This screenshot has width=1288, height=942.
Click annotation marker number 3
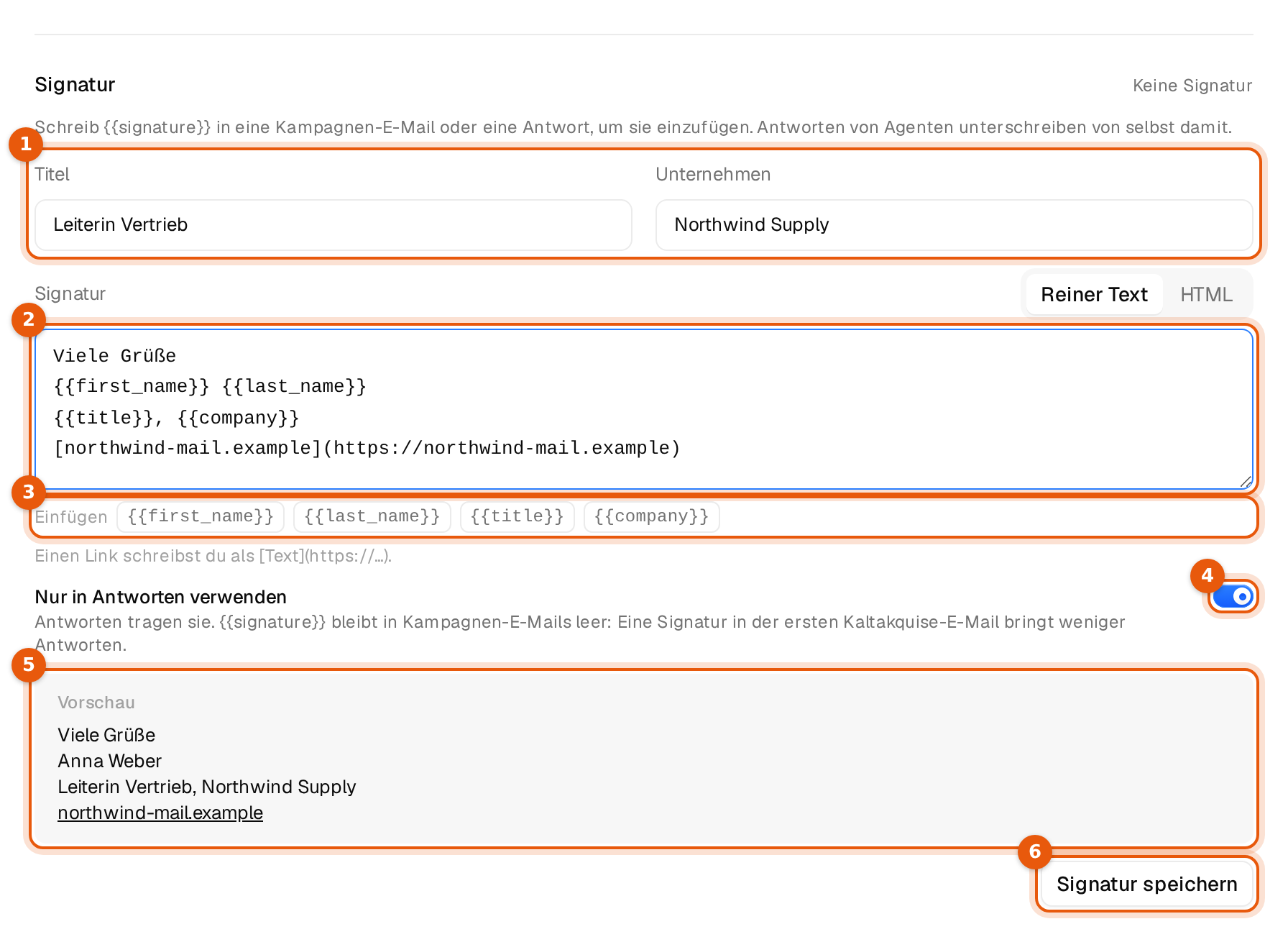[x=29, y=492]
